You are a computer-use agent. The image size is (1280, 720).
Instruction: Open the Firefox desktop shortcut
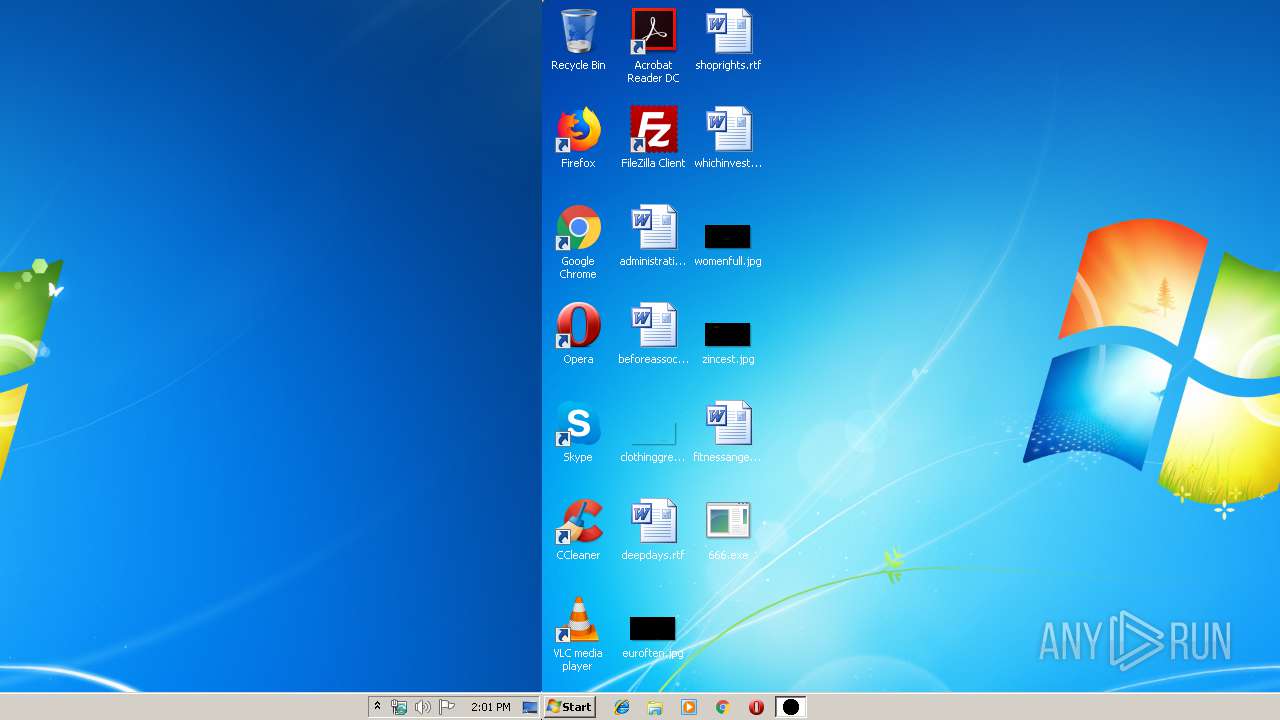coord(578,138)
